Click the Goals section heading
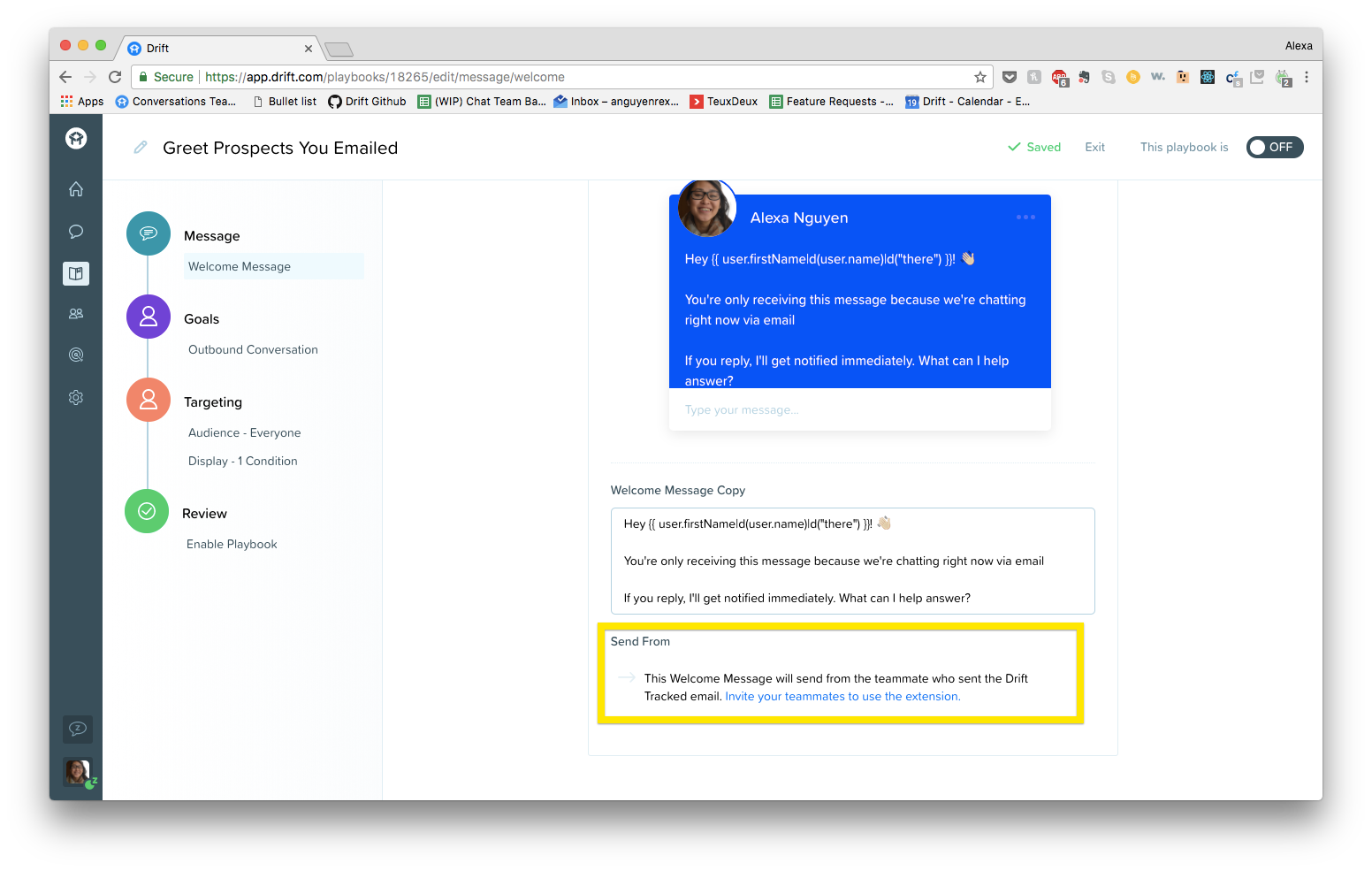 202,319
